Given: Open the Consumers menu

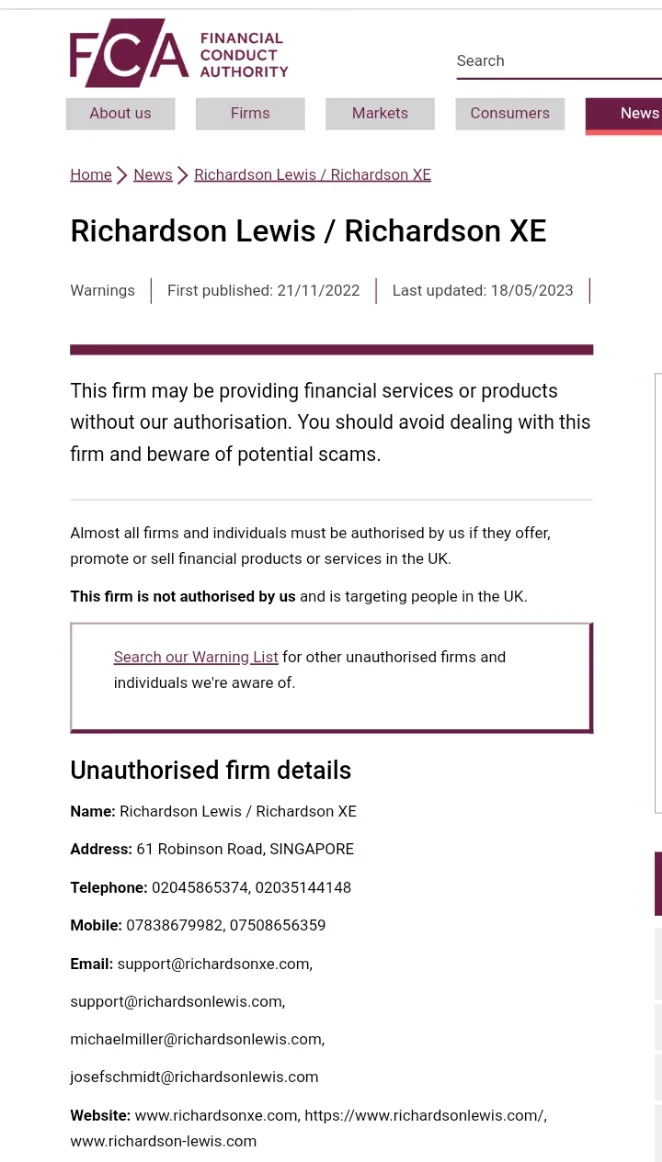Looking at the screenshot, I should pos(510,113).
